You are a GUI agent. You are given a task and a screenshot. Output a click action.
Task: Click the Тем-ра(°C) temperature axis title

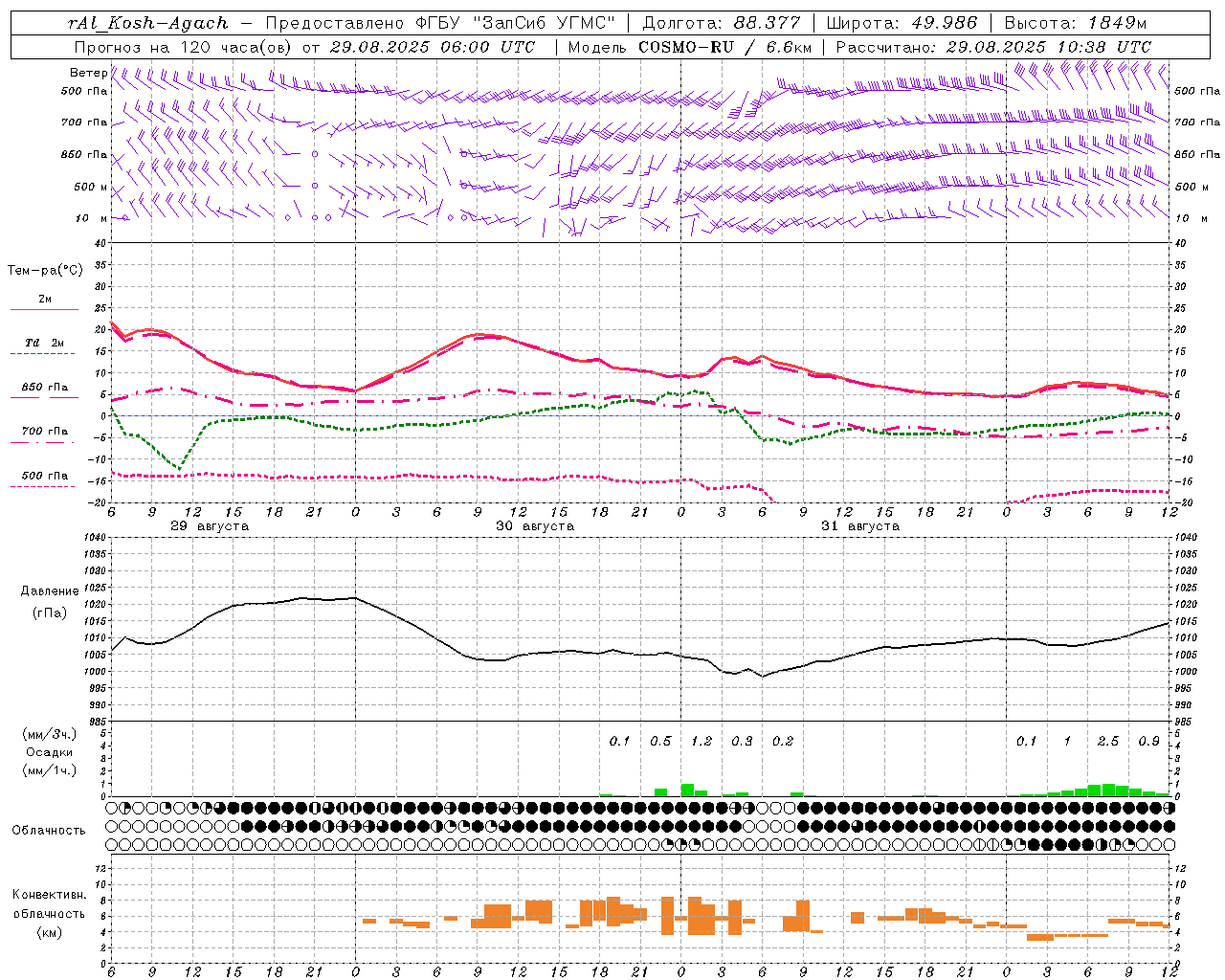(x=45, y=271)
